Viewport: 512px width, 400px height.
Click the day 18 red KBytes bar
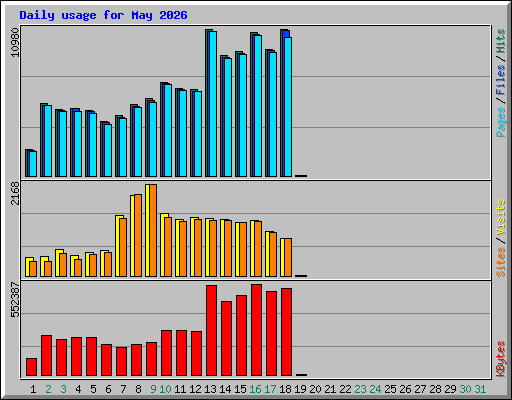[286, 332]
